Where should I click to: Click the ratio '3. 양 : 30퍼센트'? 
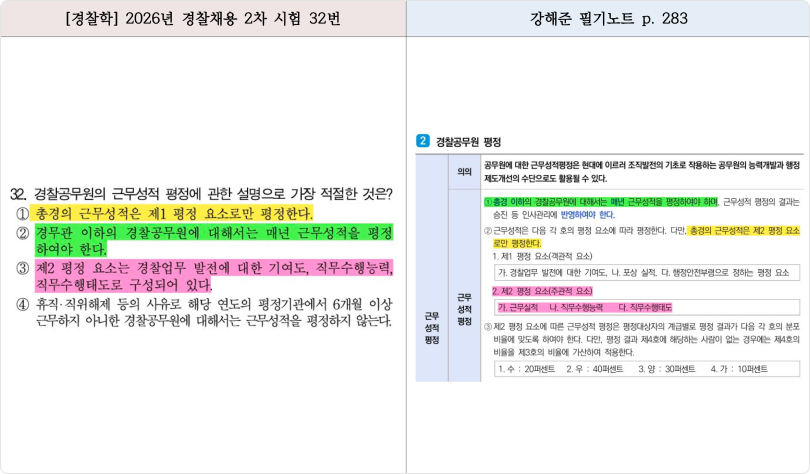point(667,369)
